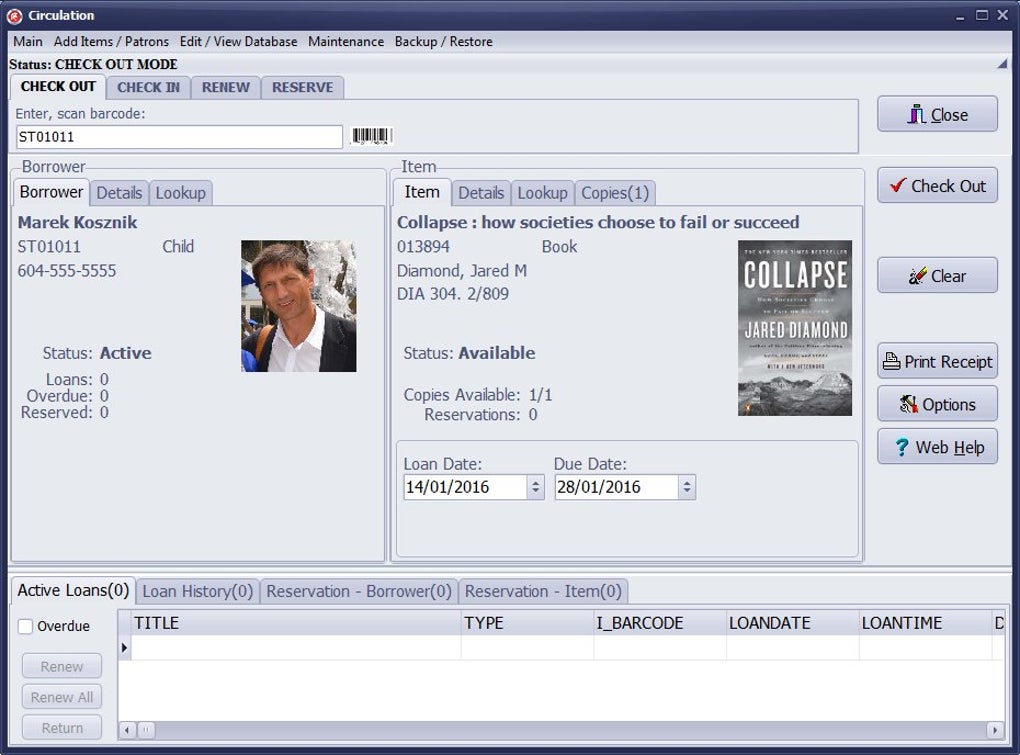
Task: Click the row indicator arrow in loans grid
Action: tap(124, 648)
